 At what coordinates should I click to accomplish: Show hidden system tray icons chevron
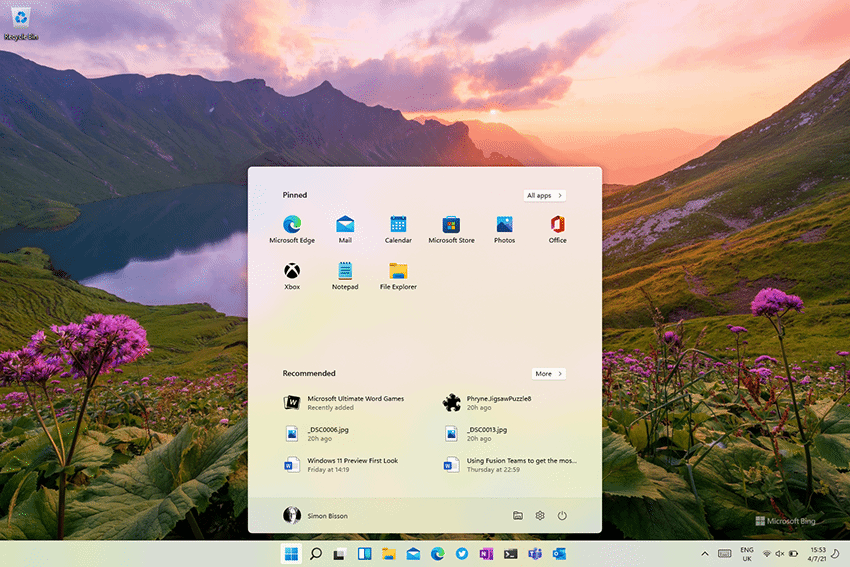coord(704,553)
